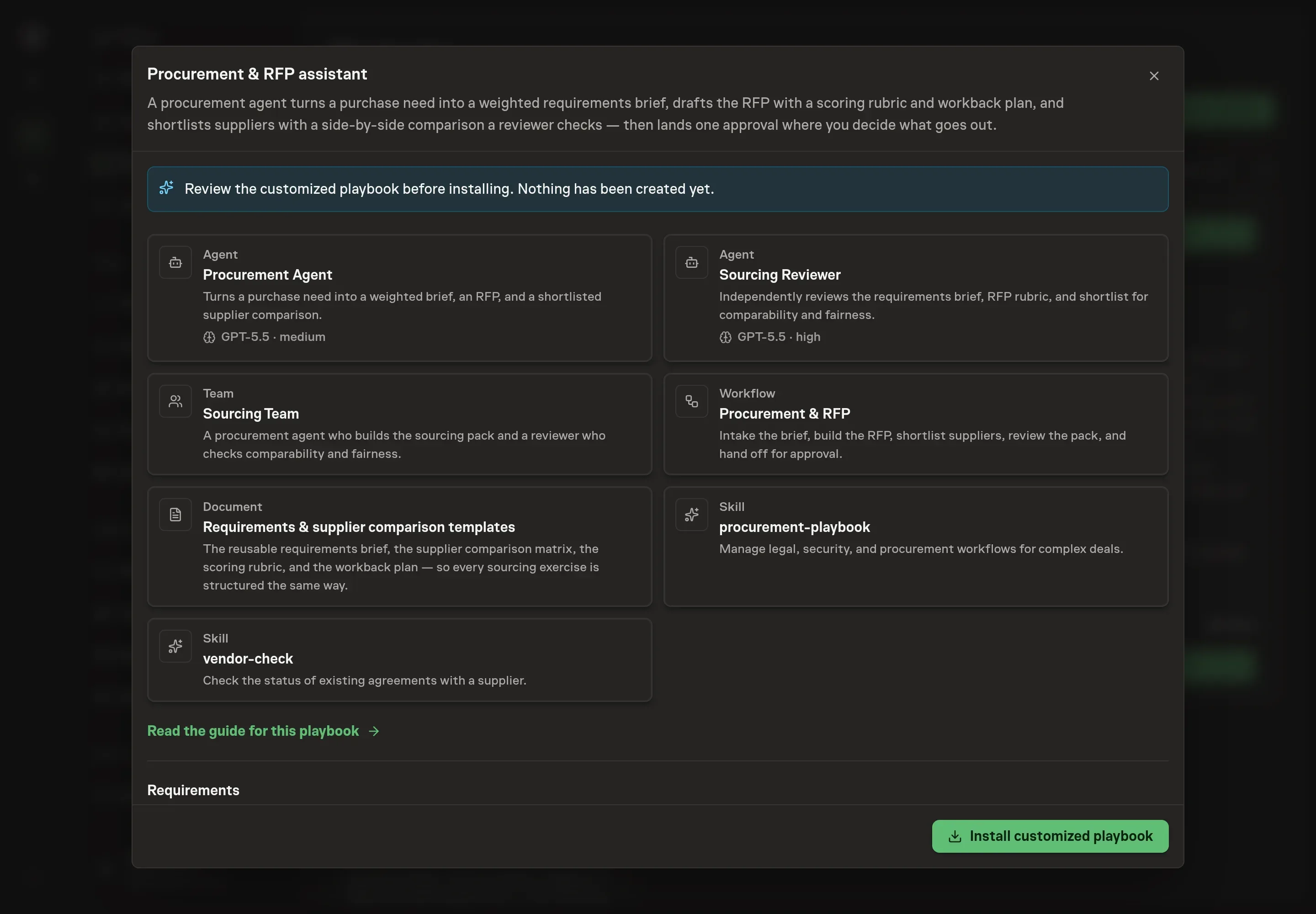1316x914 pixels.
Task: Click the brain icon next to GPT-5.5 · high
Action: (x=725, y=337)
